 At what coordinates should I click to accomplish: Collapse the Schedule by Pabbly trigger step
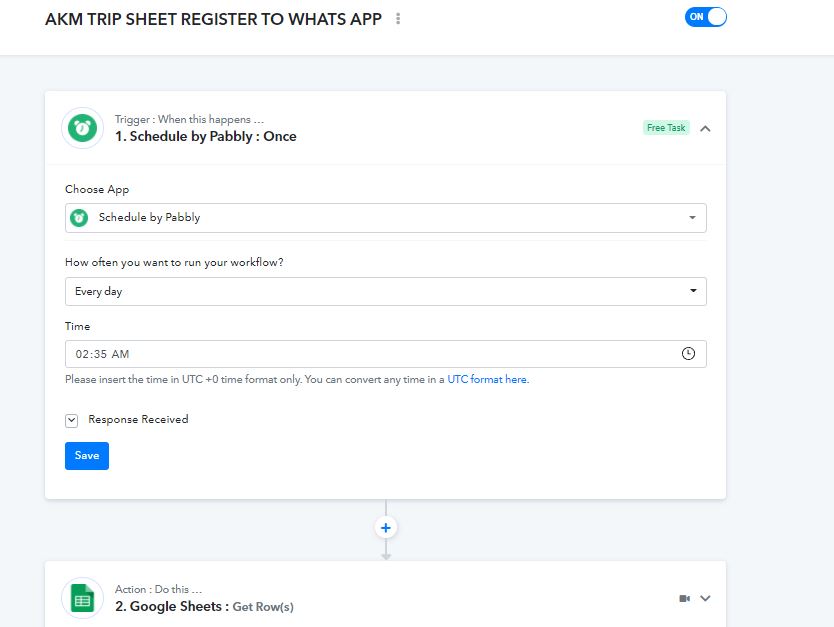point(705,129)
